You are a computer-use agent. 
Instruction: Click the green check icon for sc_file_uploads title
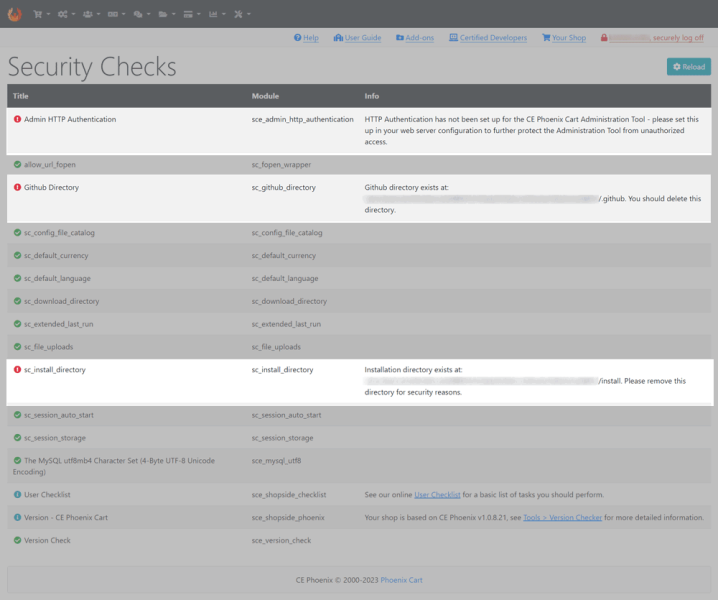(x=17, y=347)
